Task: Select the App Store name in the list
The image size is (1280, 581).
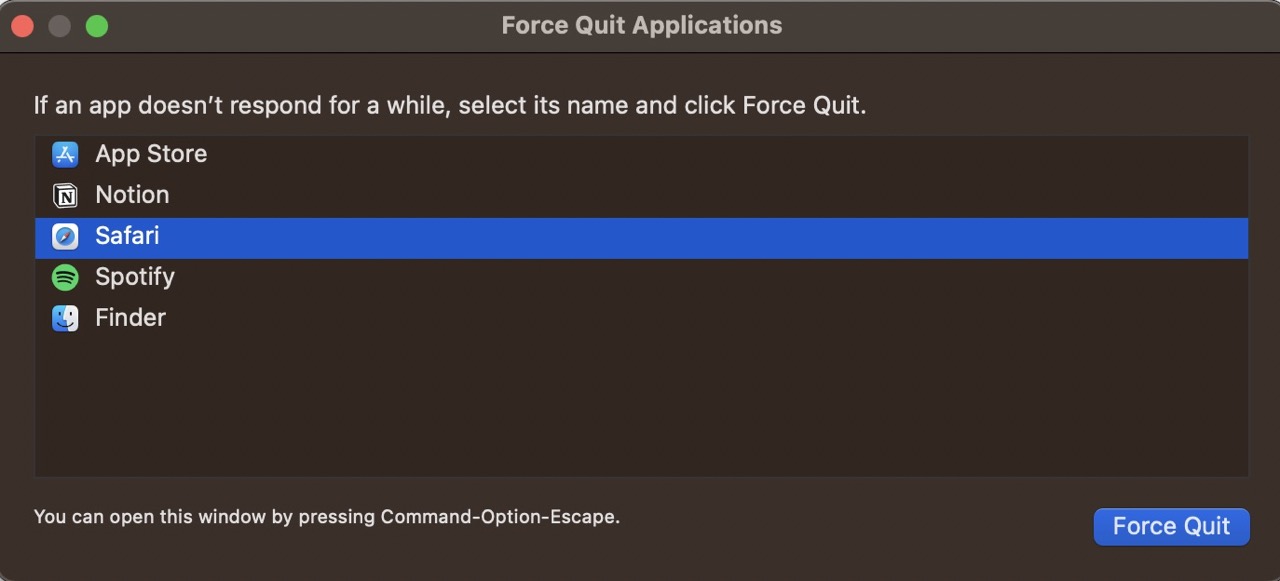Action: (x=151, y=154)
